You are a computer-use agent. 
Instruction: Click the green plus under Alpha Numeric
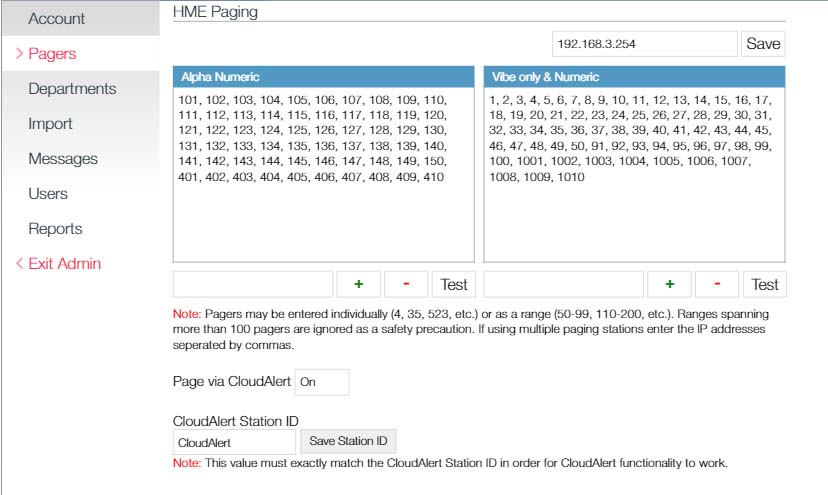pyautogui.click(x=358, y=284)
